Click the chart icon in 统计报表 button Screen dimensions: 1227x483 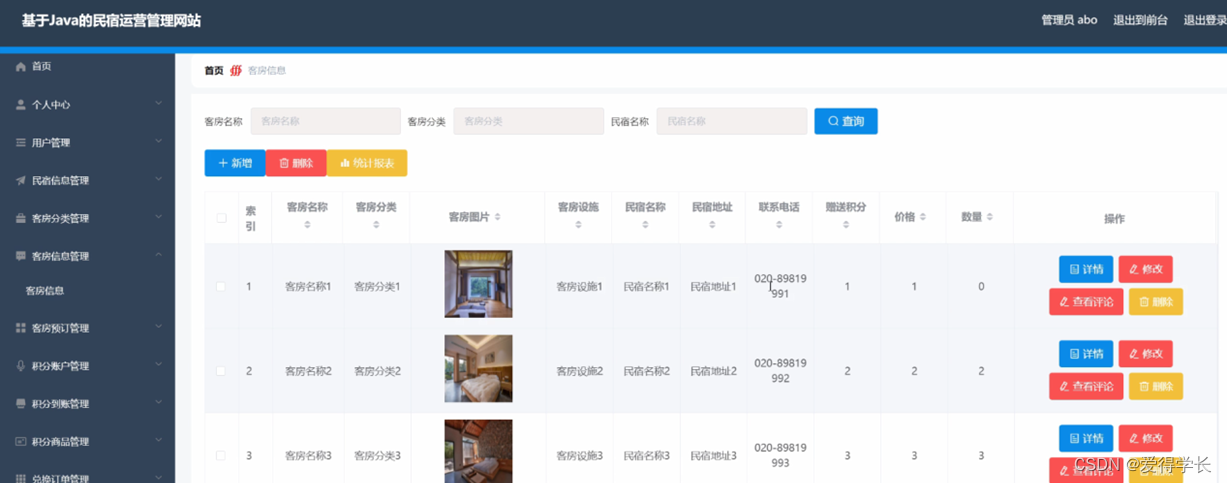click(x=345, y=163)
